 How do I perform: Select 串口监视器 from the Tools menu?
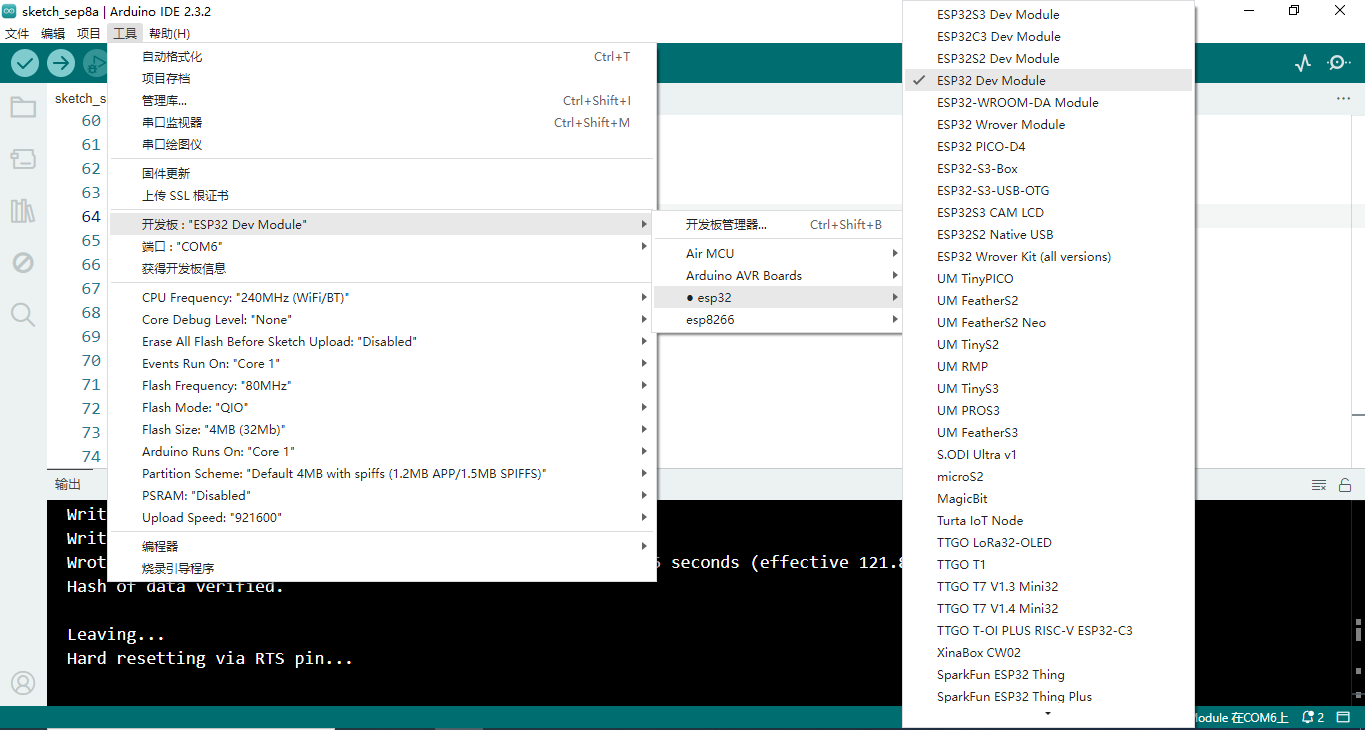pyautogui.click(x=172, y=123)
